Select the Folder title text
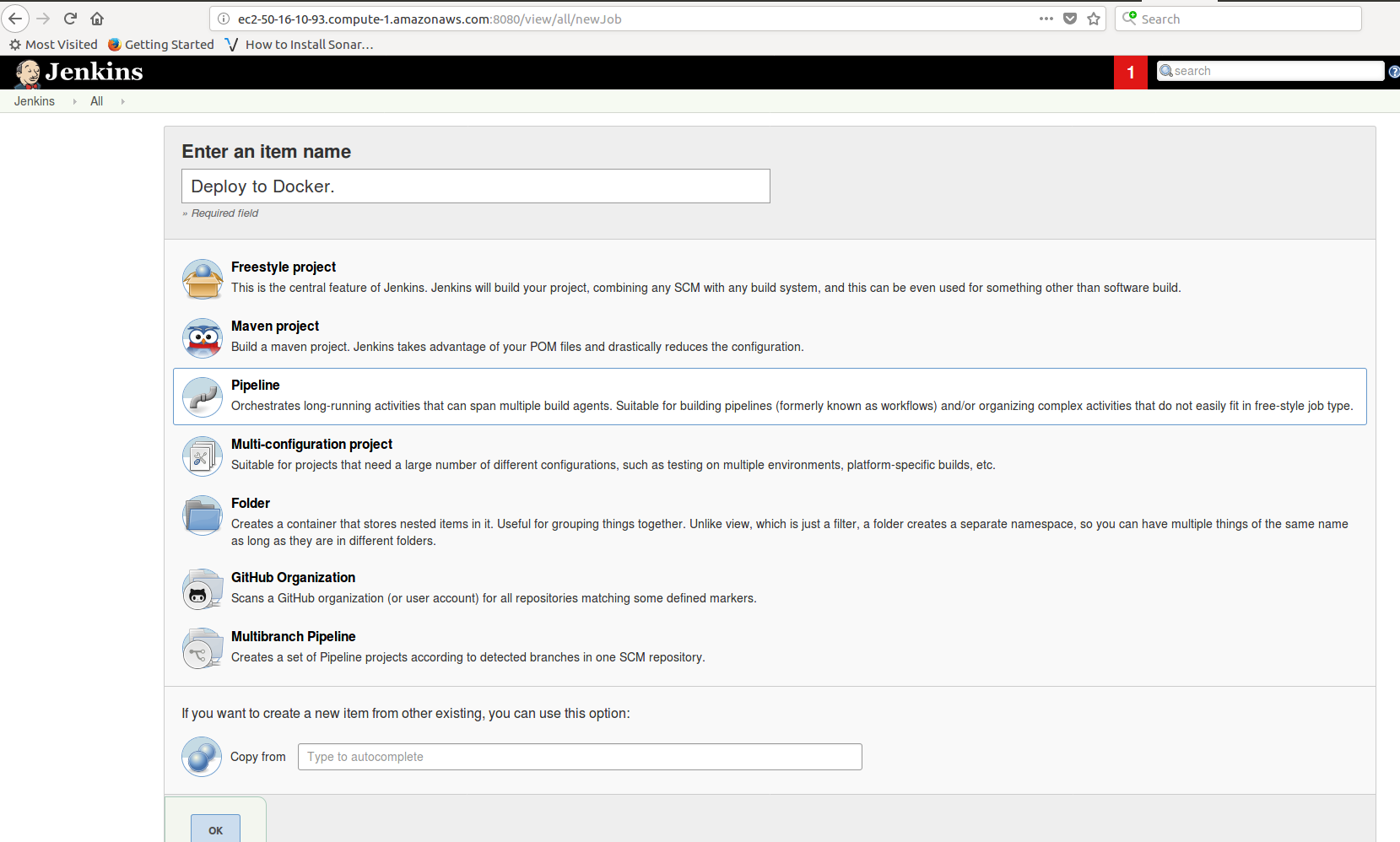Screen dimensions: 1400x842 251,504
